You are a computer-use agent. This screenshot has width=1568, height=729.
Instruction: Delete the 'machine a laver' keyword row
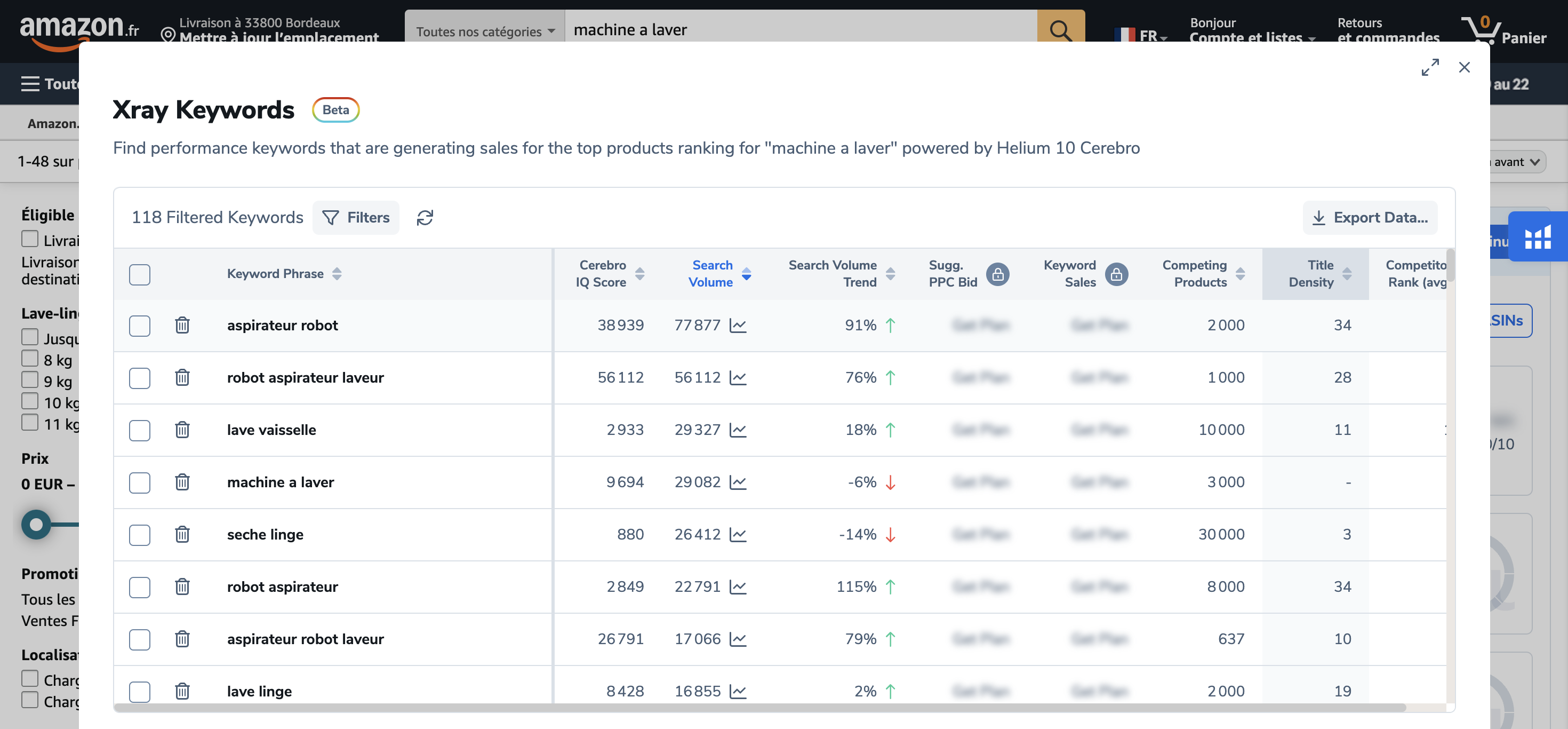click(x=182, y=482)
